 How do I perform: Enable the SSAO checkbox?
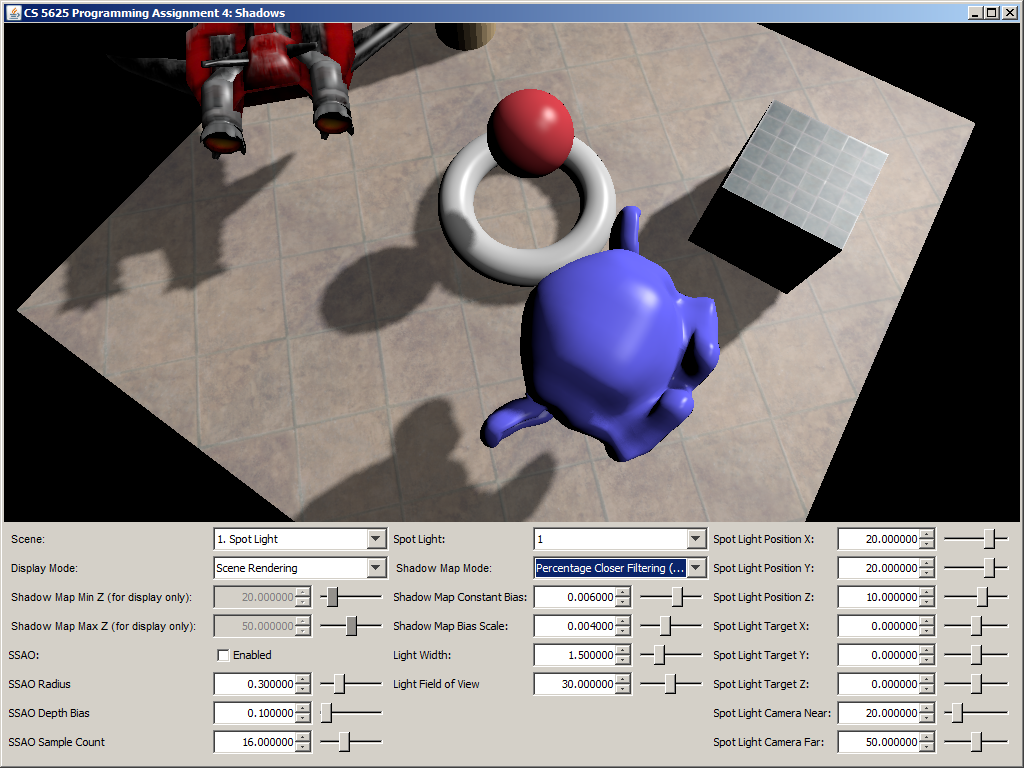click(x=223, y=655)
